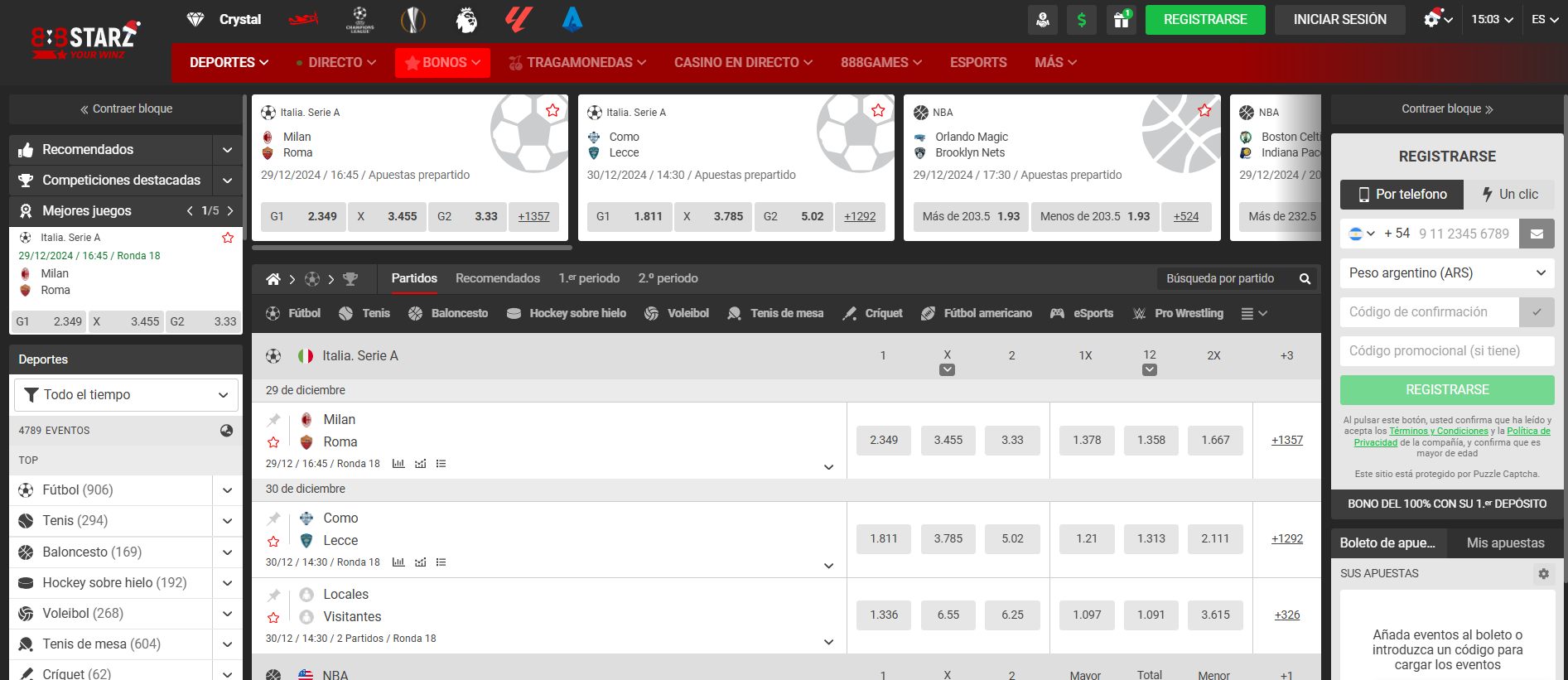Favorite the Como-Lecce top card star
The height and width of the screenshot is (680, 1568).
tap(878, 110)
